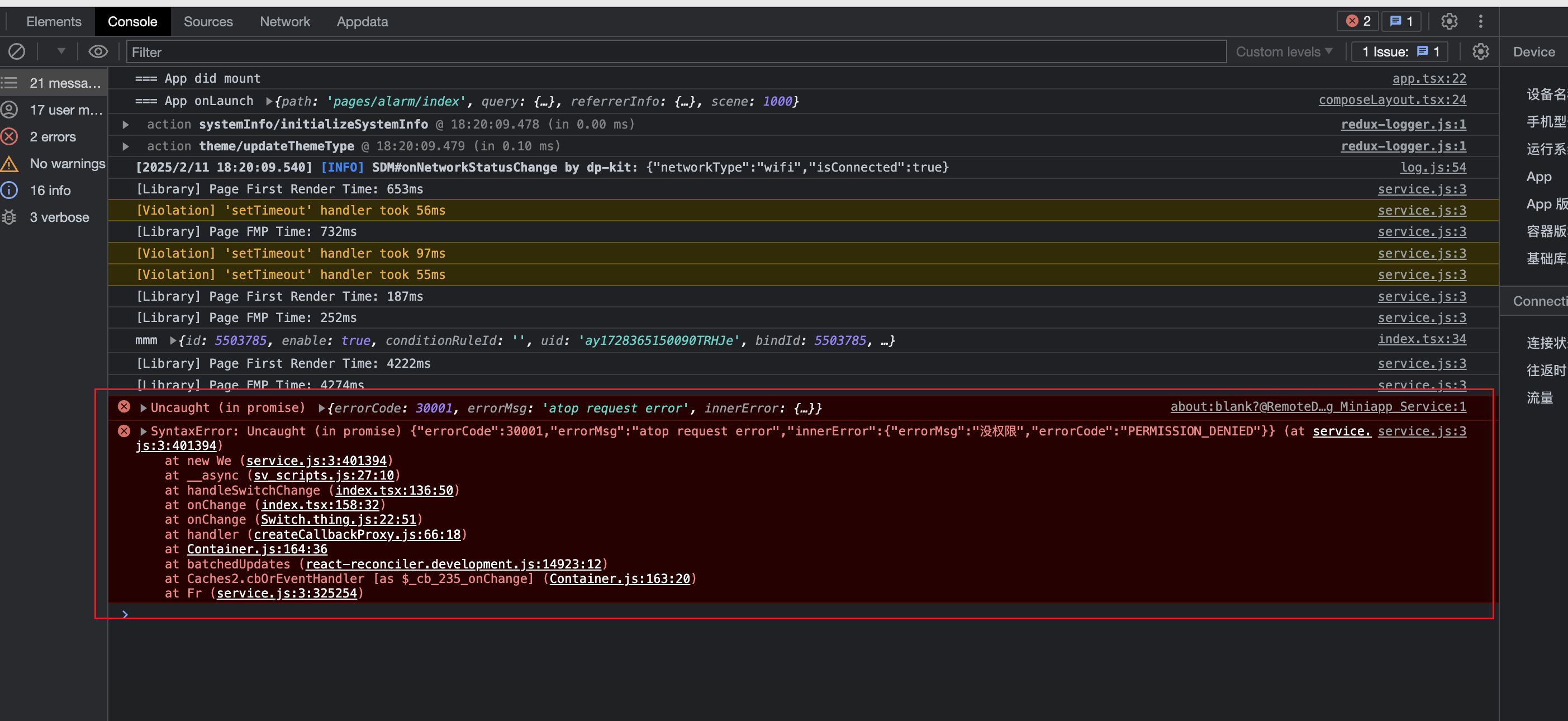Switch to the Console tab
The height and width of the screenshot is (721, 1568).
(132, 21)
